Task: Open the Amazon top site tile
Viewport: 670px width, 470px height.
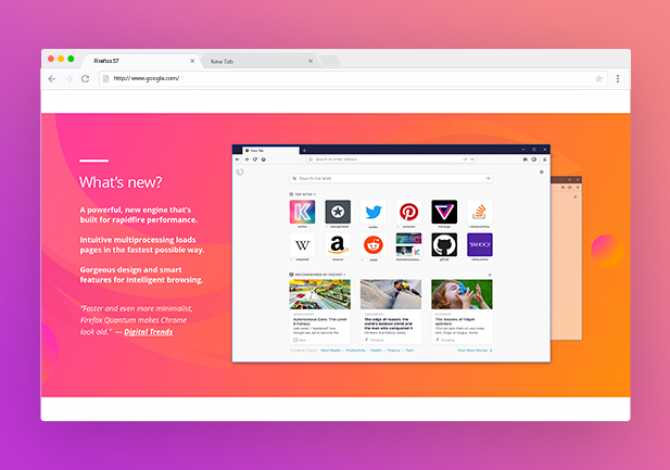Action: pos(338,245)
